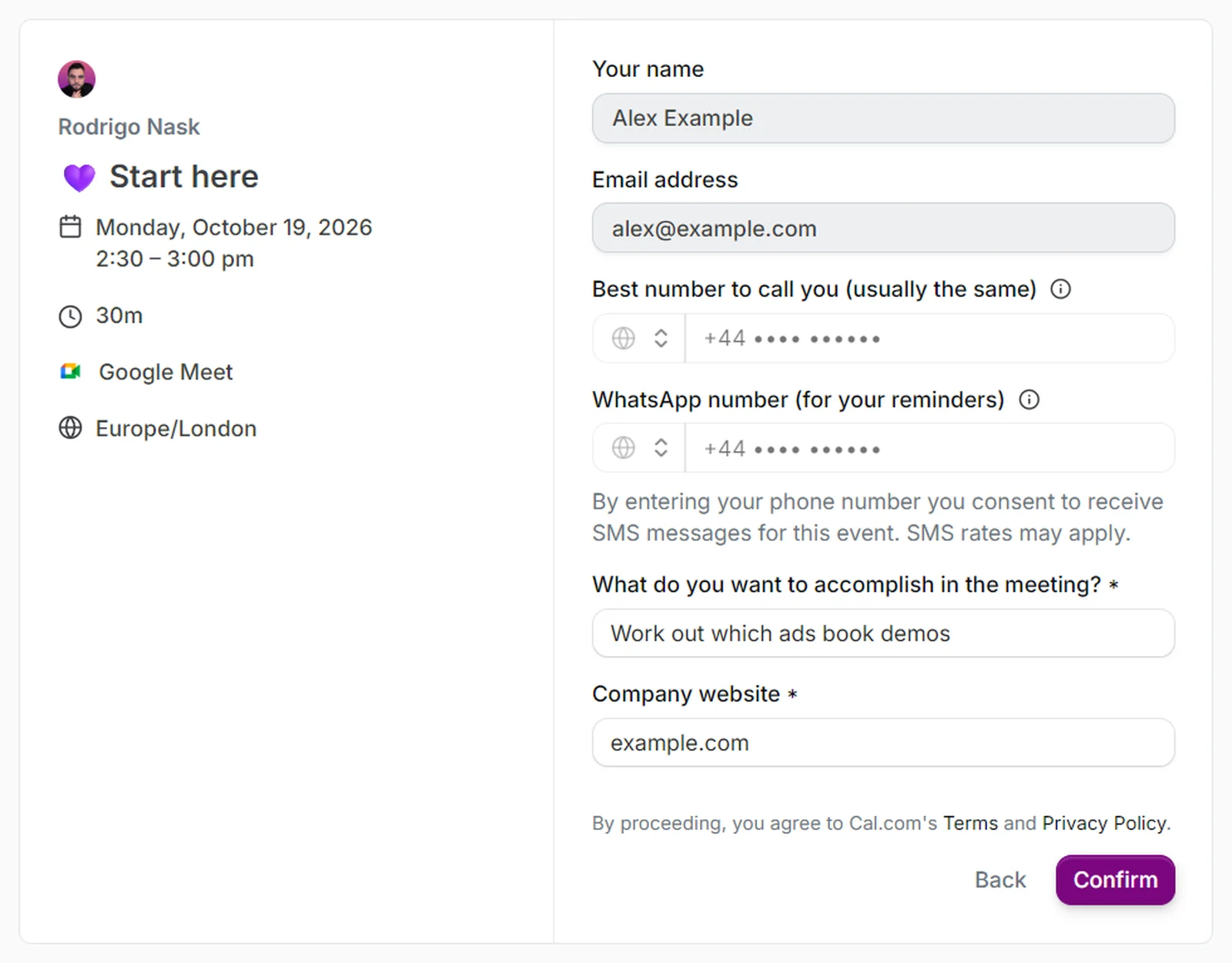Image resolution: width=1232 pixels, height=963 pixels.
Task: Click the meeting accomplishment text field
Action: [883, 633]
